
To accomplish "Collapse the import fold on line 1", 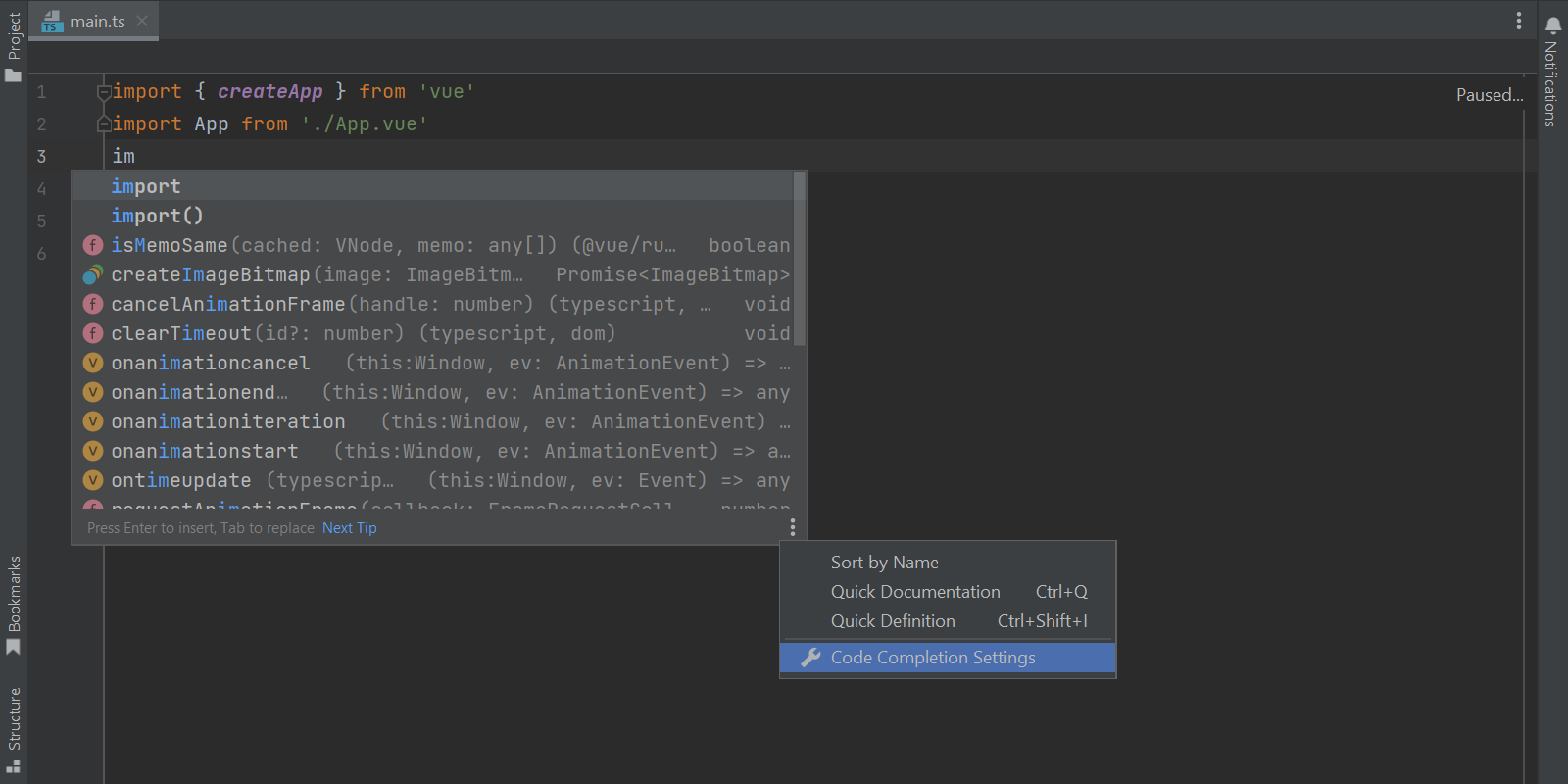I will [103, 92].
